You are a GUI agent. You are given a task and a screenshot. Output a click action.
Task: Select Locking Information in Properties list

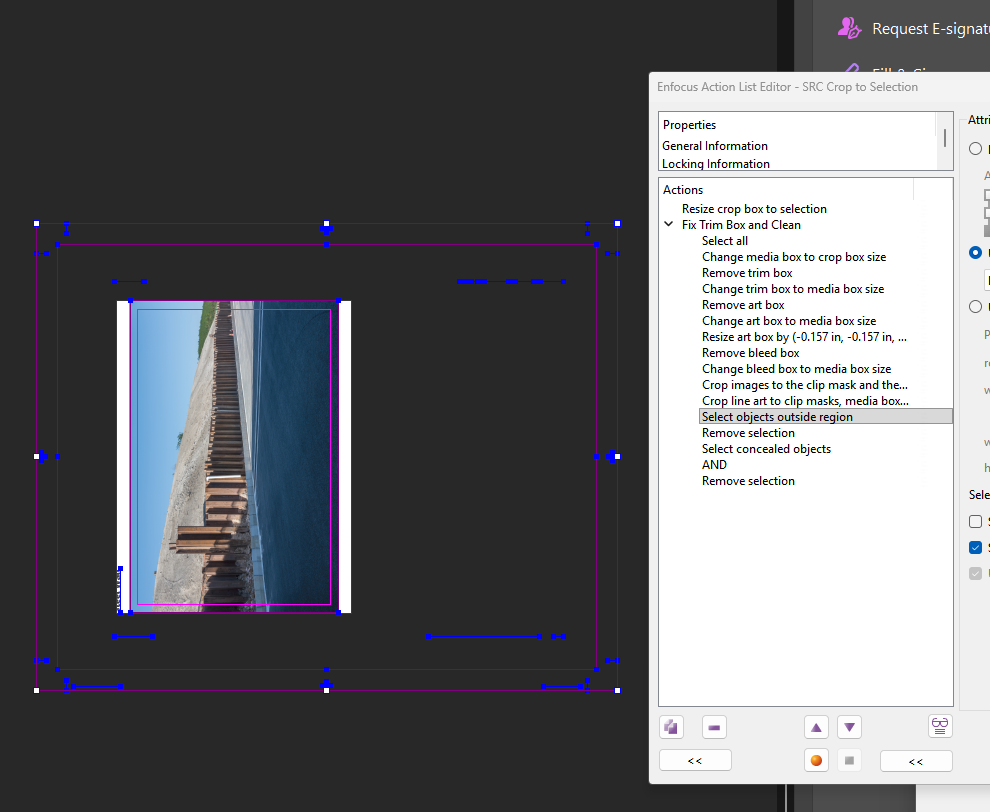pos(715,164)
